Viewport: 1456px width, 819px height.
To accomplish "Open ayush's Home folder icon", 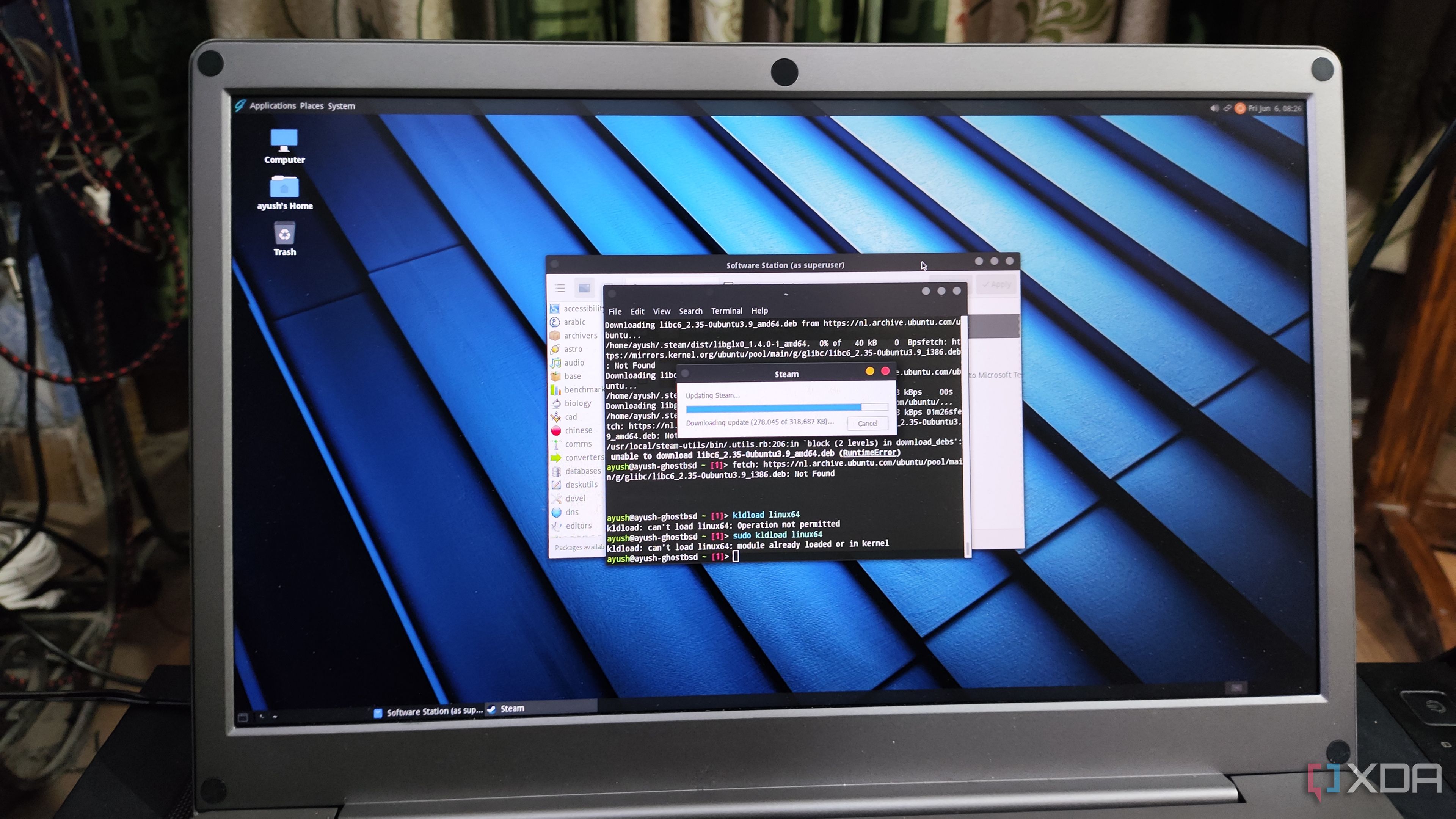I will point(285,192).
